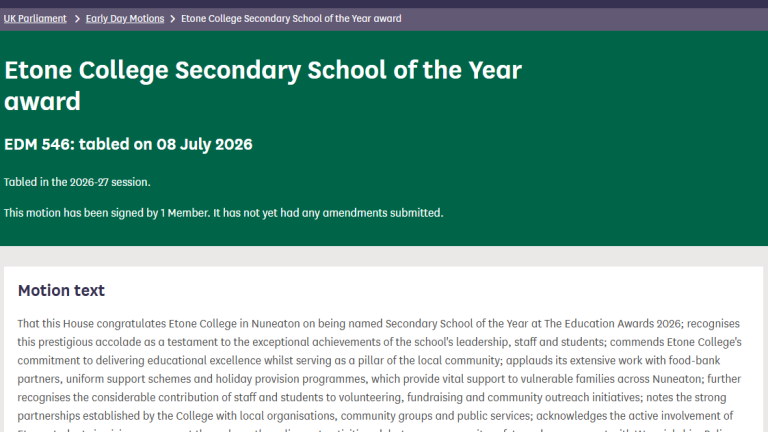Click the motion line starting with partners, uniform support
This screenshot has height=432, width=768.
click(379, 379)
